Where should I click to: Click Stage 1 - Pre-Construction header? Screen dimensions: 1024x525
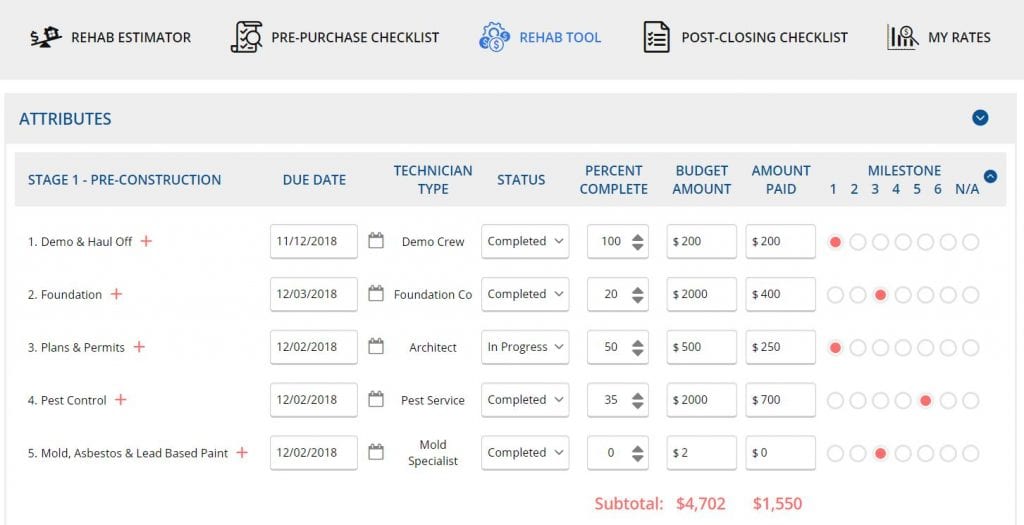[124, 180]
